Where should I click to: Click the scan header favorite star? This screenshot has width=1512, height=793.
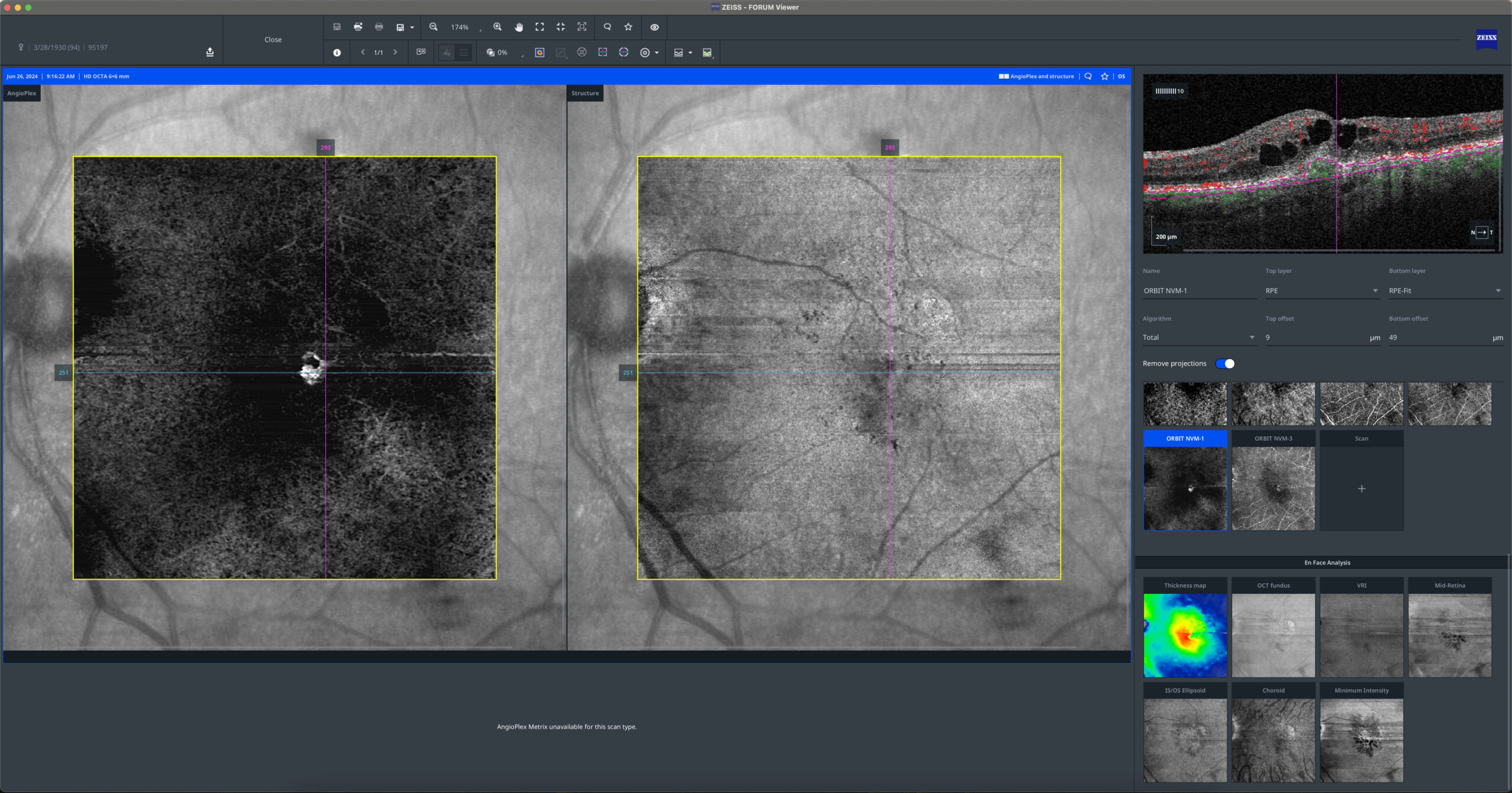click(1104, 76)
